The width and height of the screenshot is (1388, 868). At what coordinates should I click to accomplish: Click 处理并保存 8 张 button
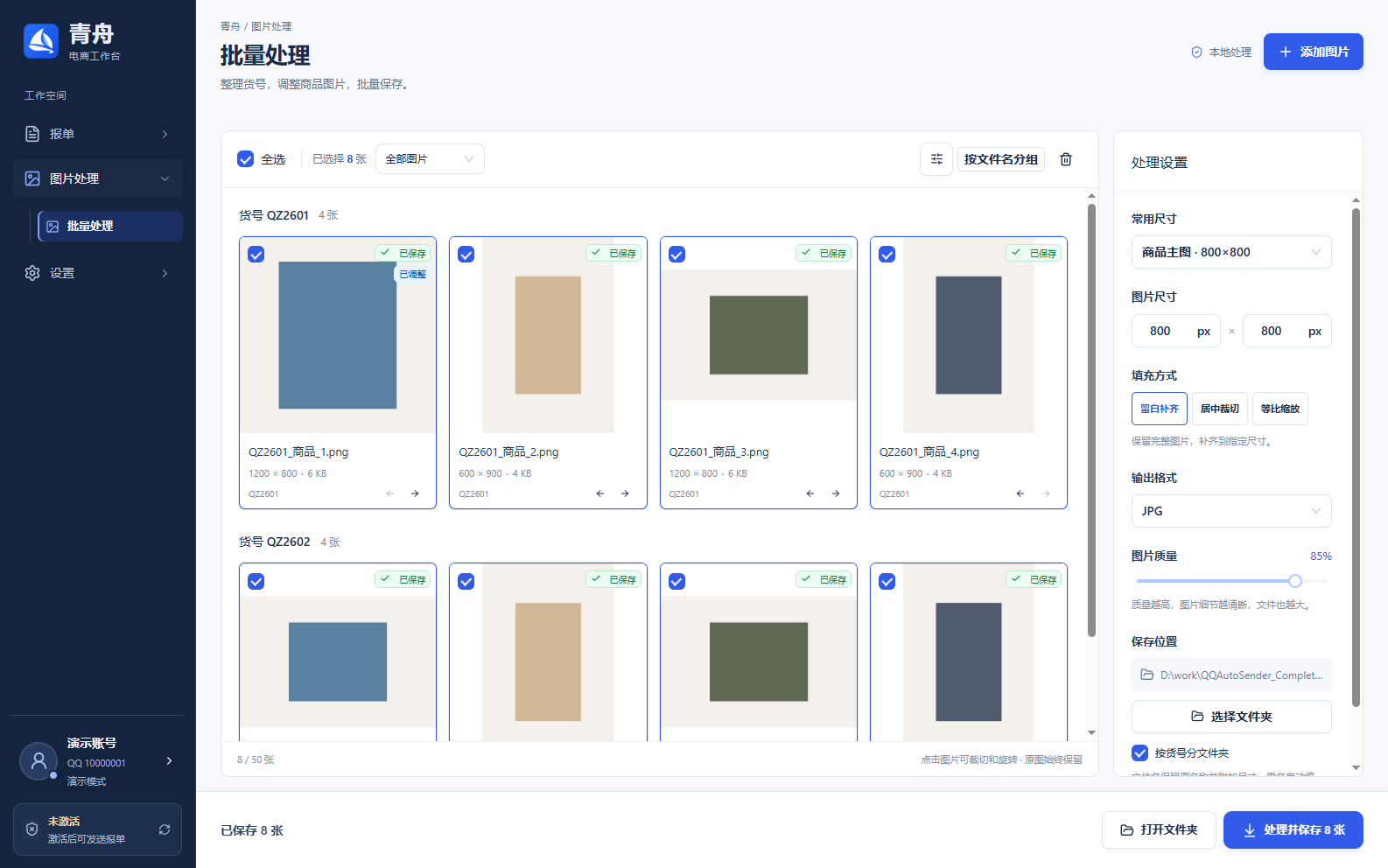point(1293,829)
